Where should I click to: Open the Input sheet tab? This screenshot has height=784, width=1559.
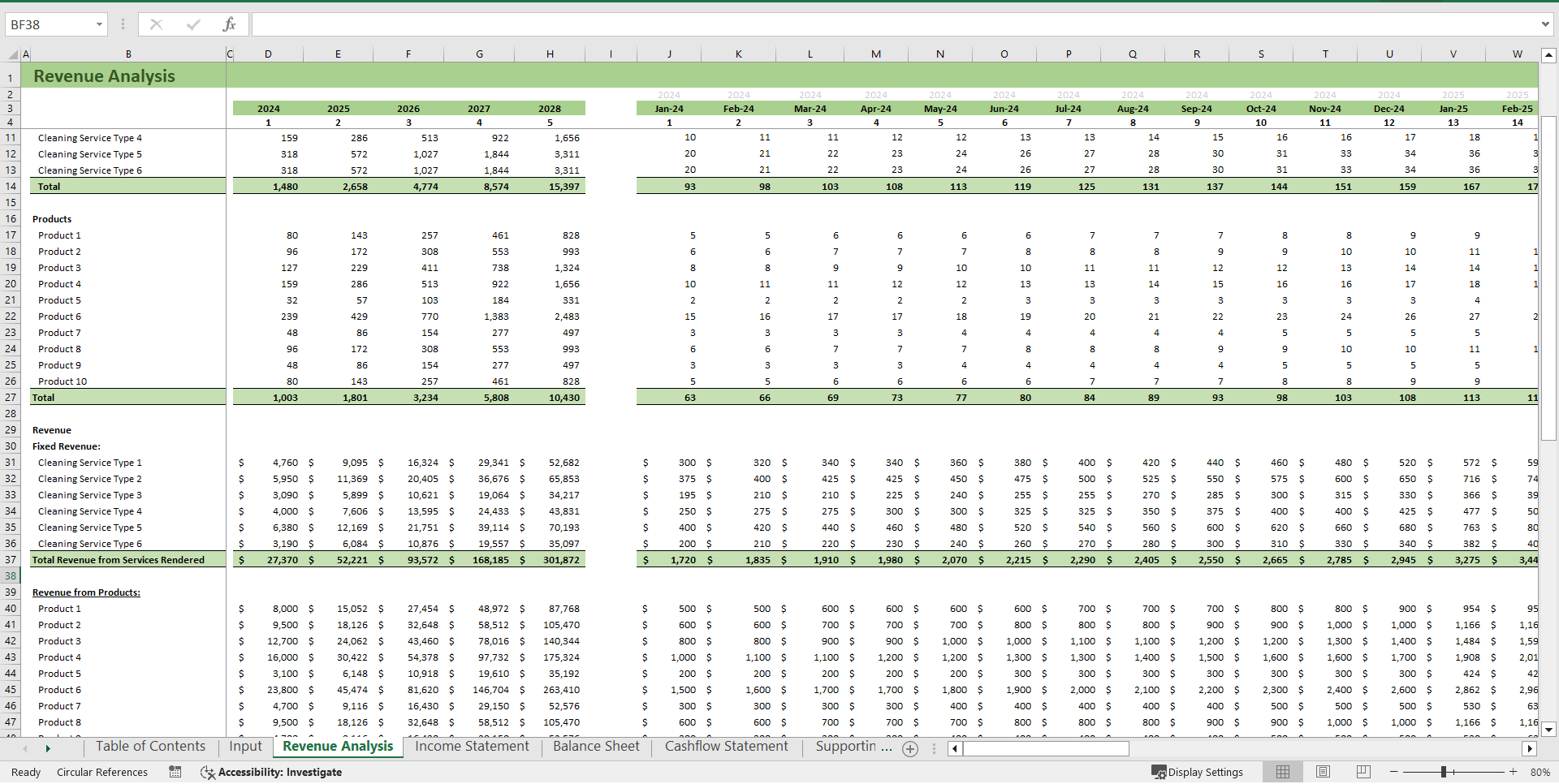pos(245,747)
